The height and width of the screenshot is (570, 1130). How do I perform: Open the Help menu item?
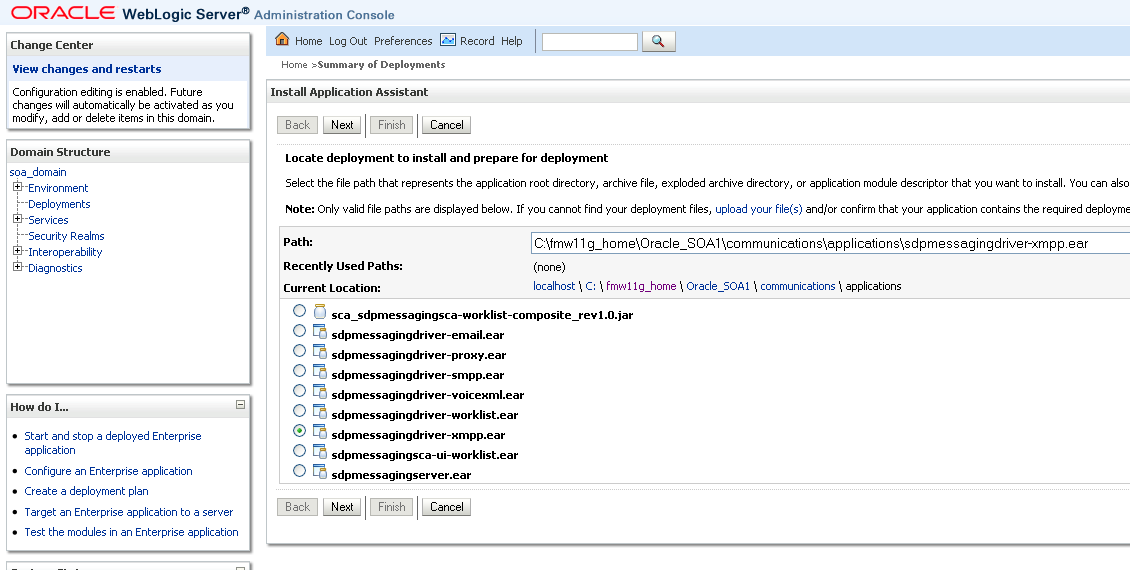512,41
